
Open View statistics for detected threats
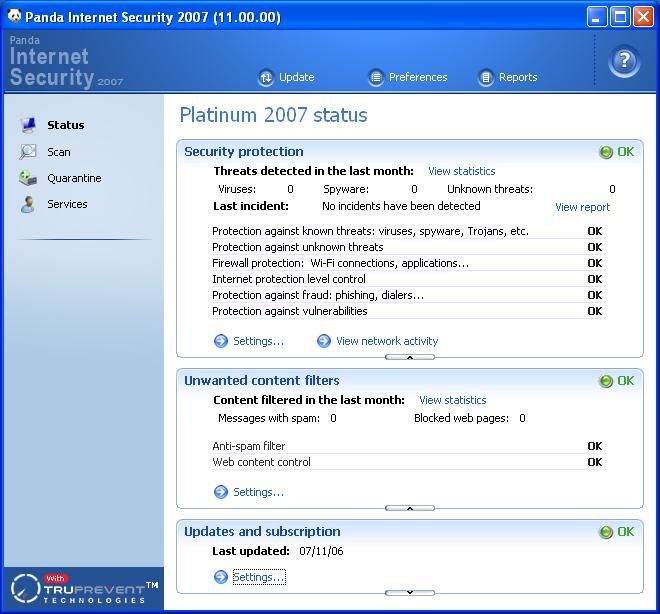point(461,171)
